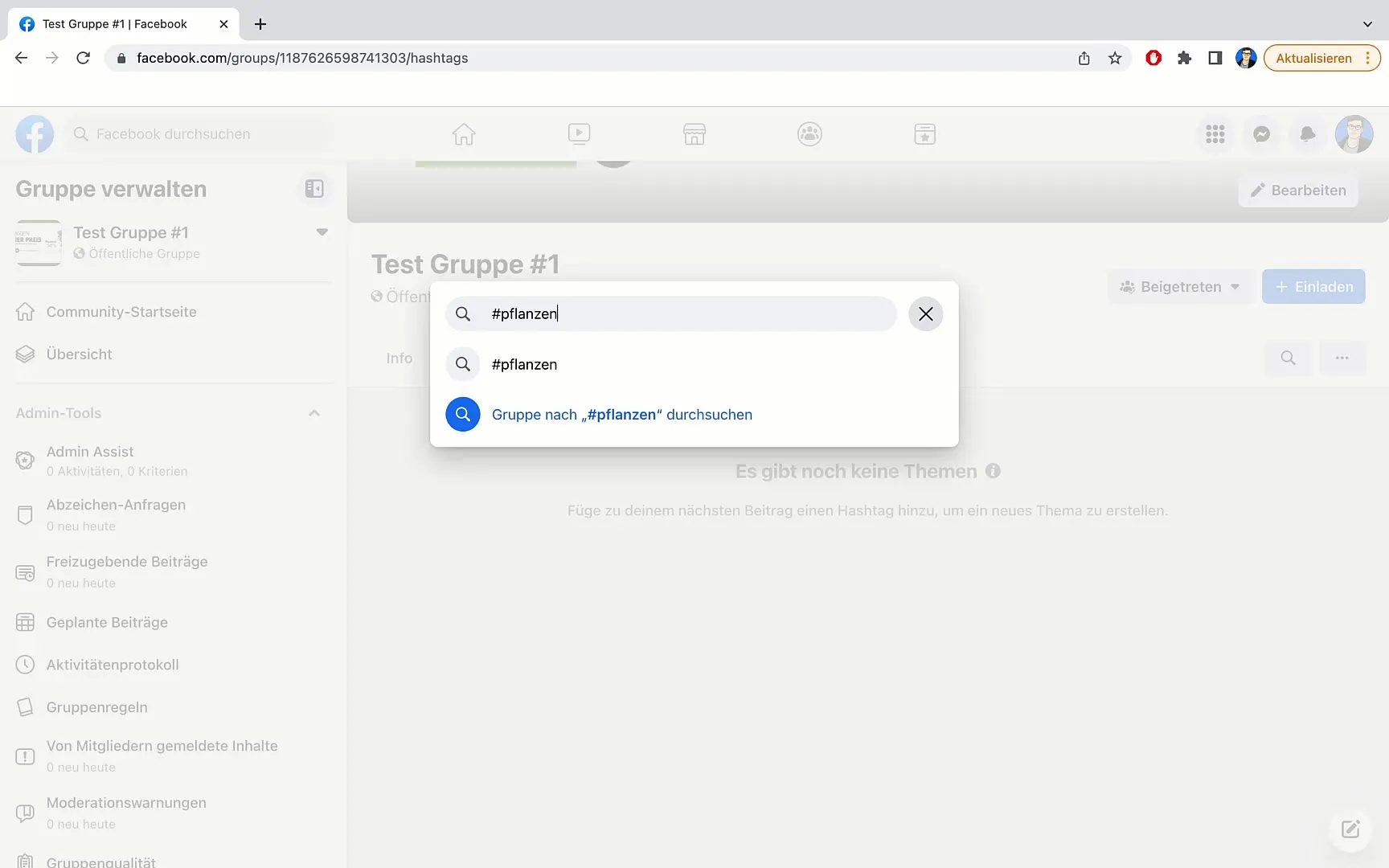This screenshot has width=1389, height=868.
Task: Click the blue search circle icon
Action: coord(463,415)
